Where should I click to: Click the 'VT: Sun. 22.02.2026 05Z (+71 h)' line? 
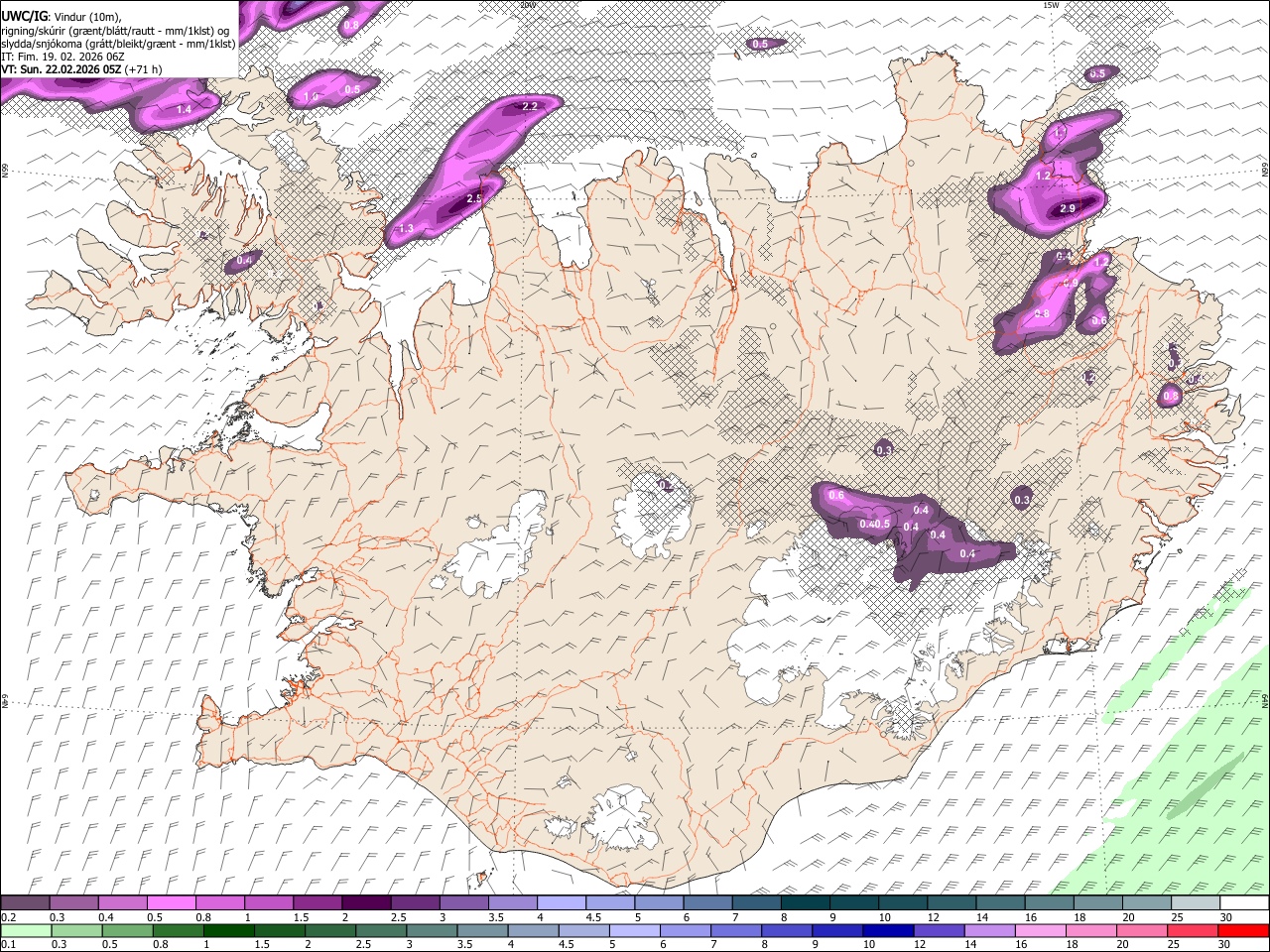[x=81, y=69]
